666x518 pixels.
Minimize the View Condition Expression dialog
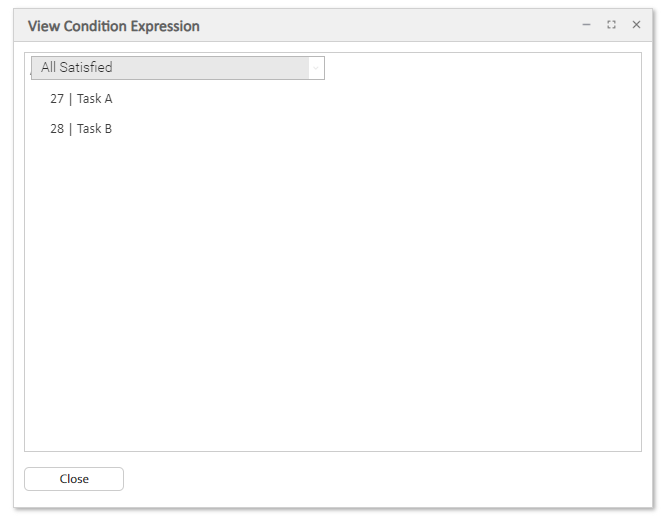coord(586,25)
